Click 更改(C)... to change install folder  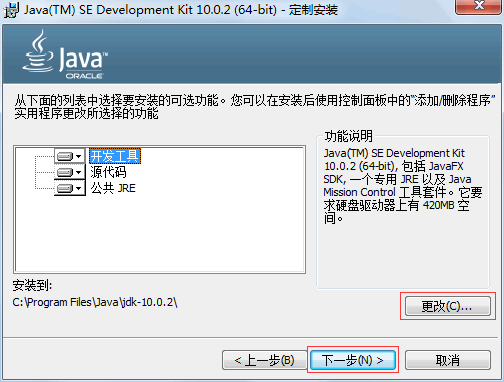(x=448, y=306)
